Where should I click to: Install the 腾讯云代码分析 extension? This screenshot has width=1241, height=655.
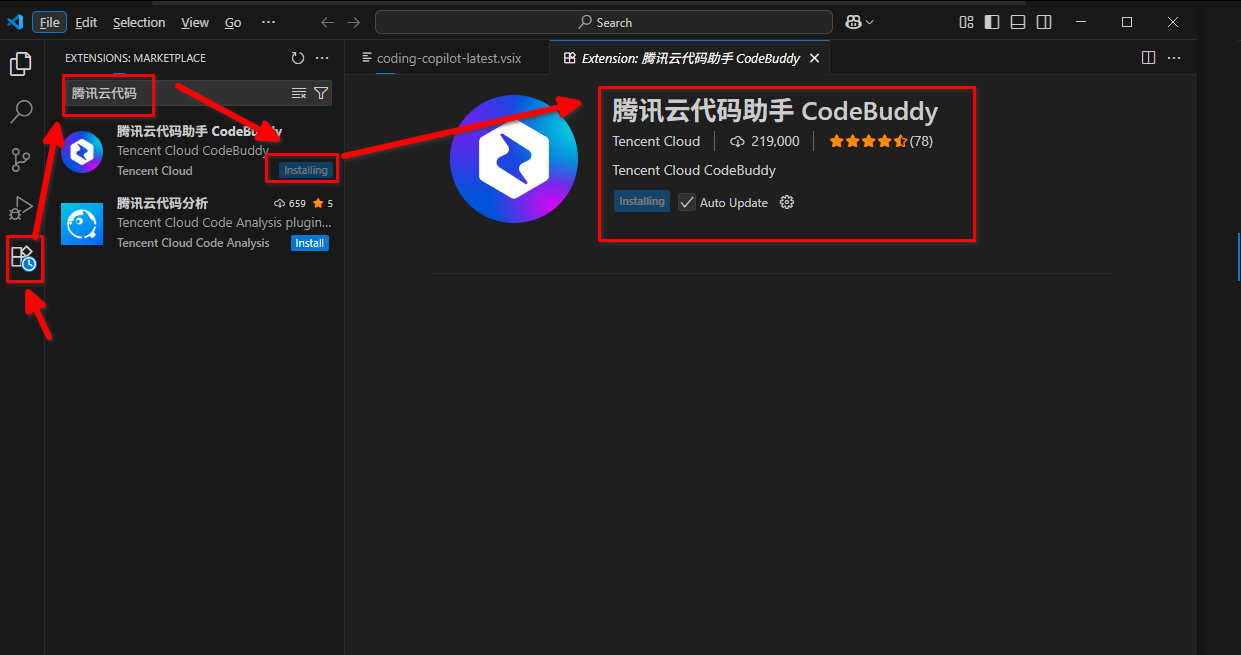click(310, 243)
